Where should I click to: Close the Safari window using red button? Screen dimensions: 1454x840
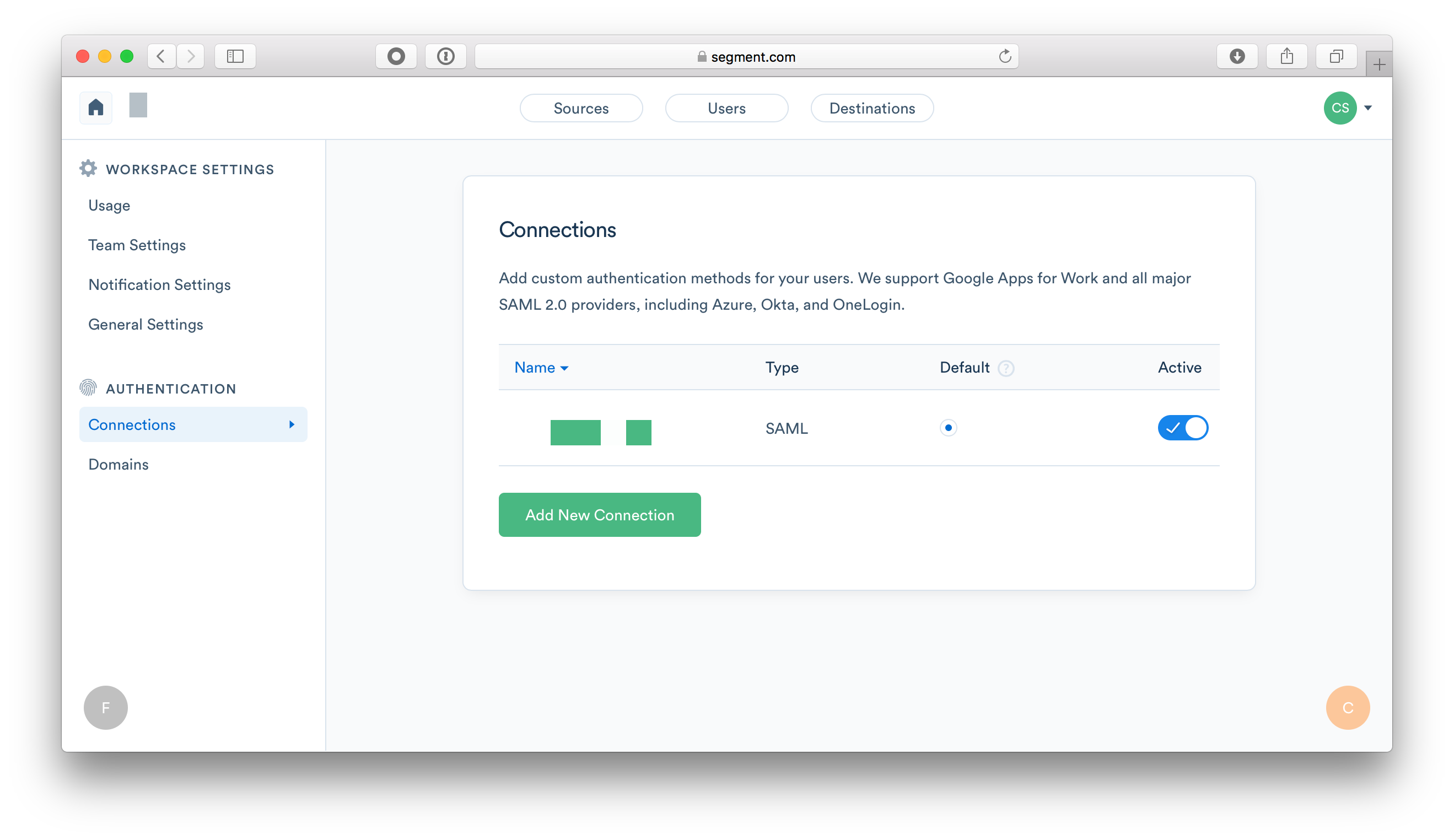click(83, 56)
